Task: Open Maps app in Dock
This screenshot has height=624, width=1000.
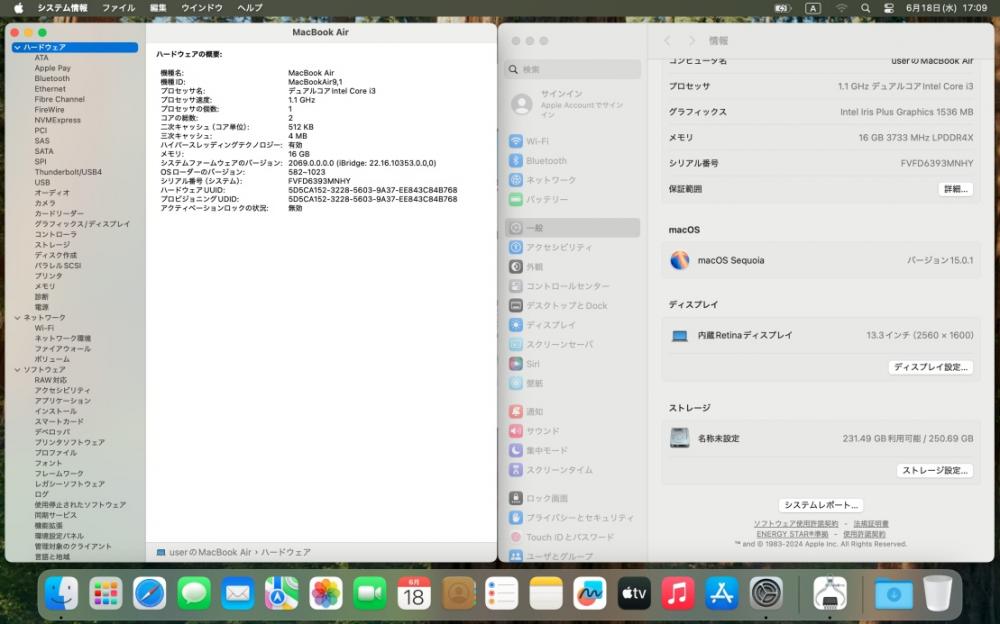Action: point(282,593)
